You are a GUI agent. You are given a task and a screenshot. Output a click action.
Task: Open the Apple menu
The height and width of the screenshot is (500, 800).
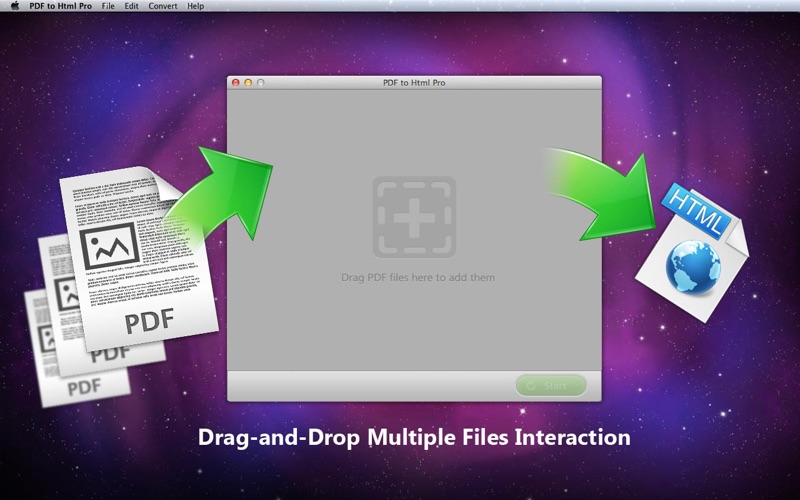click(15, 6)
